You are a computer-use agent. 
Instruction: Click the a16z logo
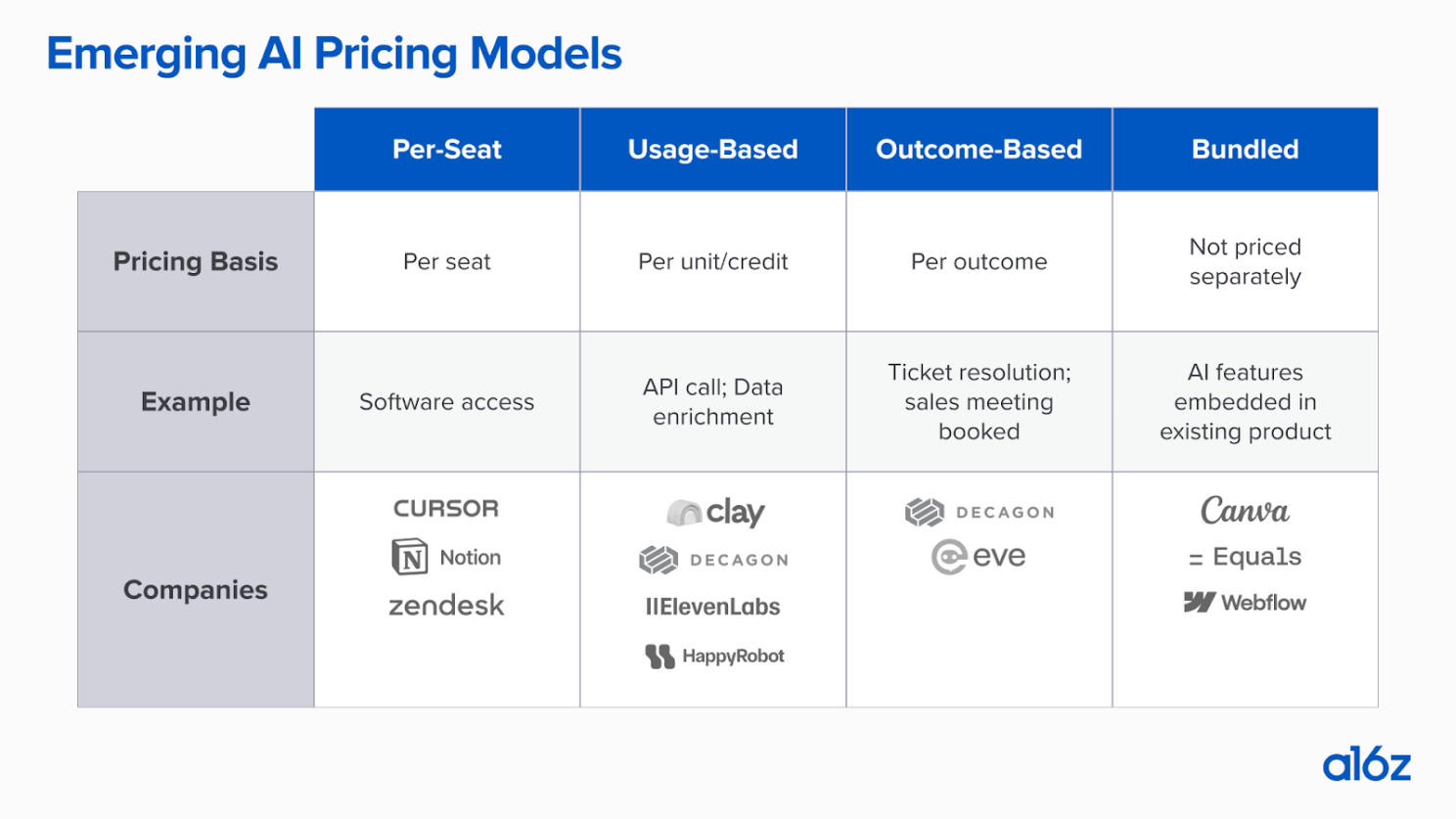click(1366, 764)
